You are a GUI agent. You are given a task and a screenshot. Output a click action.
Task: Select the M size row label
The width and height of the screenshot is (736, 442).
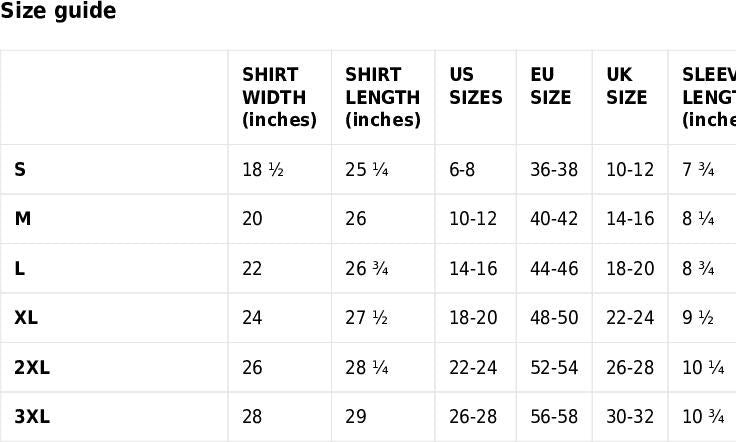[x=23, y=219]
